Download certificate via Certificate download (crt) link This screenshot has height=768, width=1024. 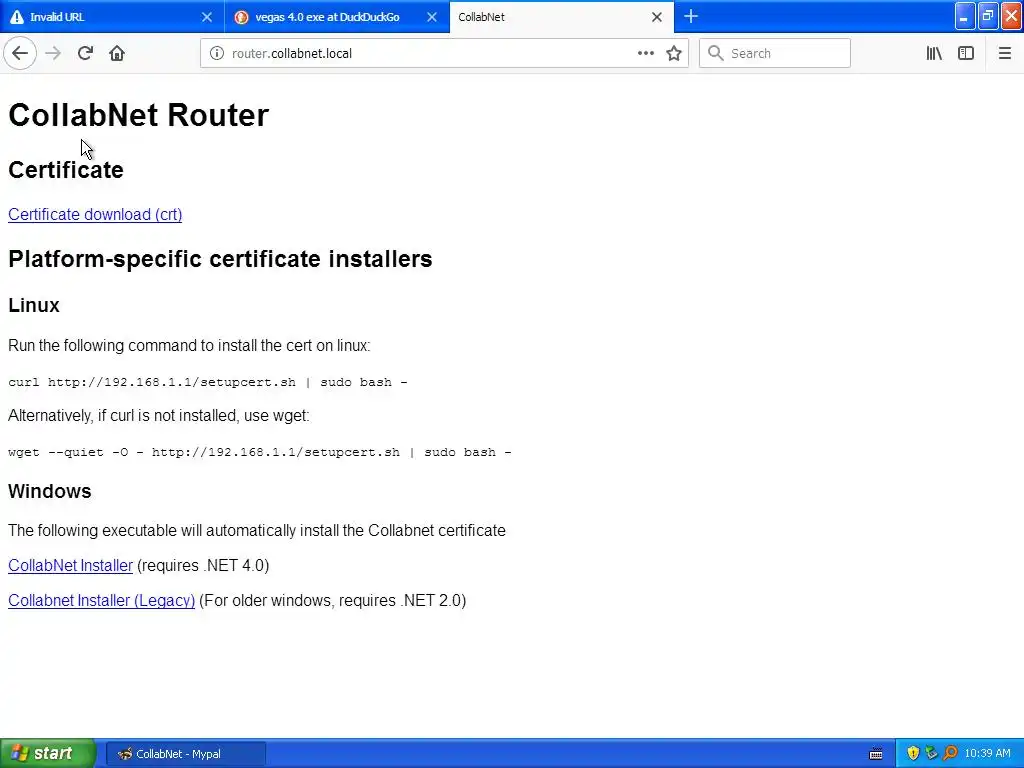point(95,215)
